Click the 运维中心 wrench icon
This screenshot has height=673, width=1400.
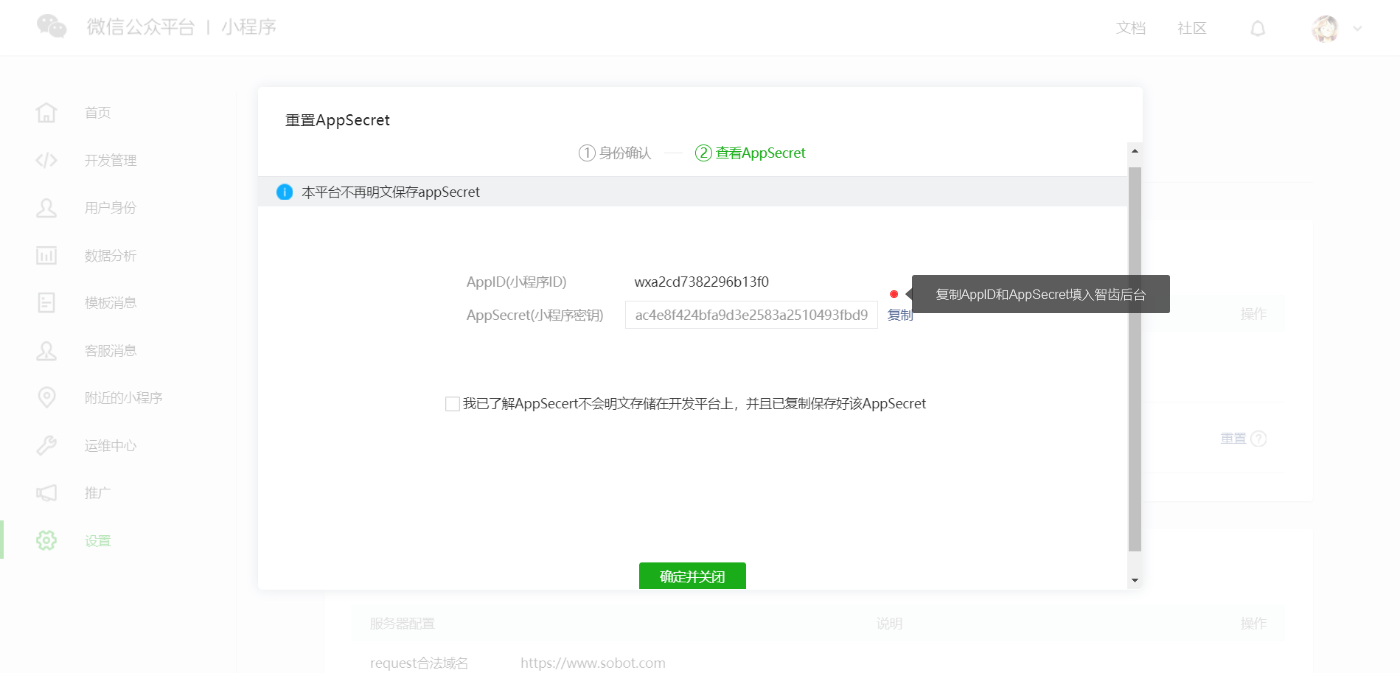point(46,445)
